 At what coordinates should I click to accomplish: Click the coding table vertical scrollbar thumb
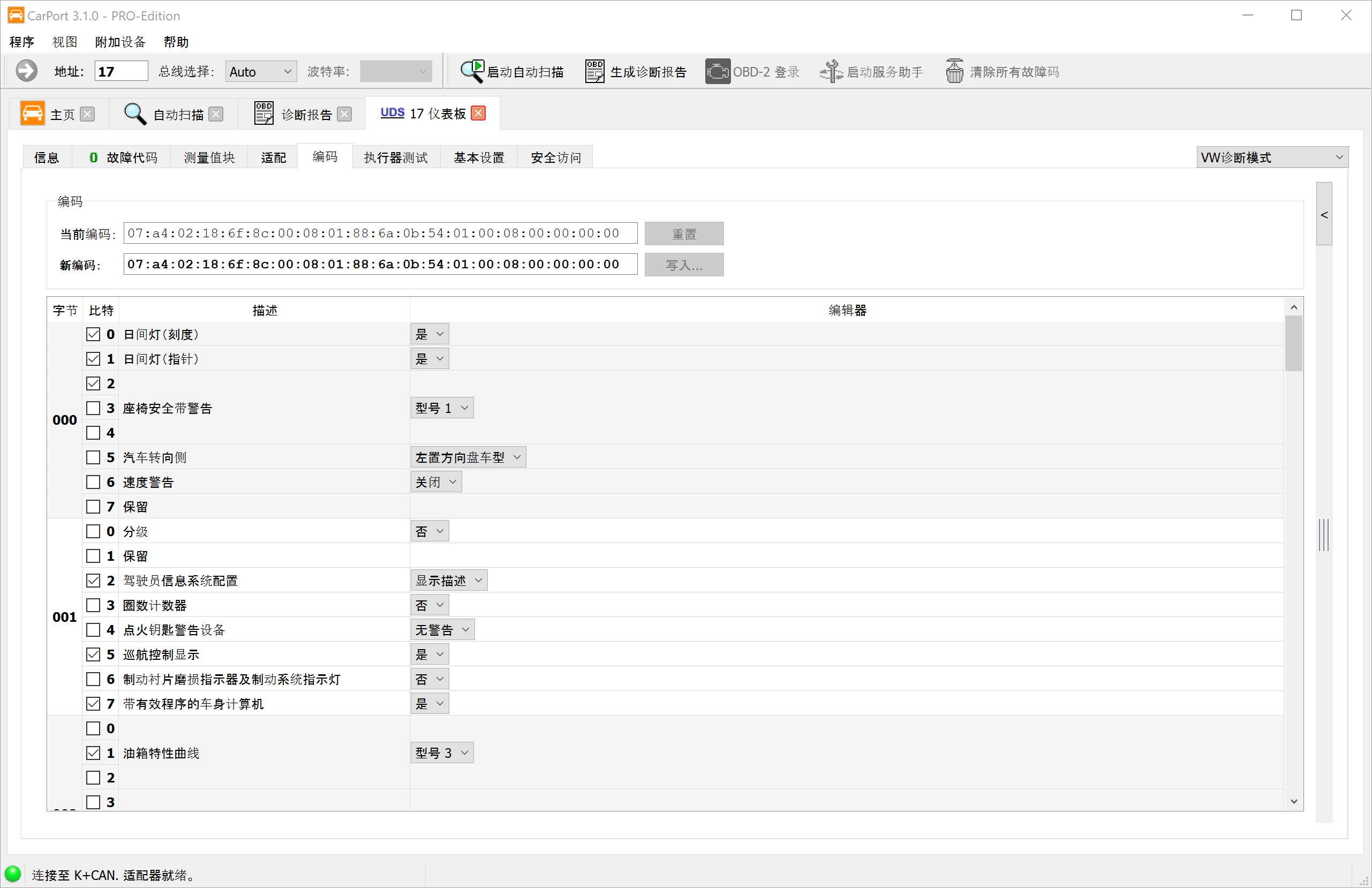[1293, 344]
